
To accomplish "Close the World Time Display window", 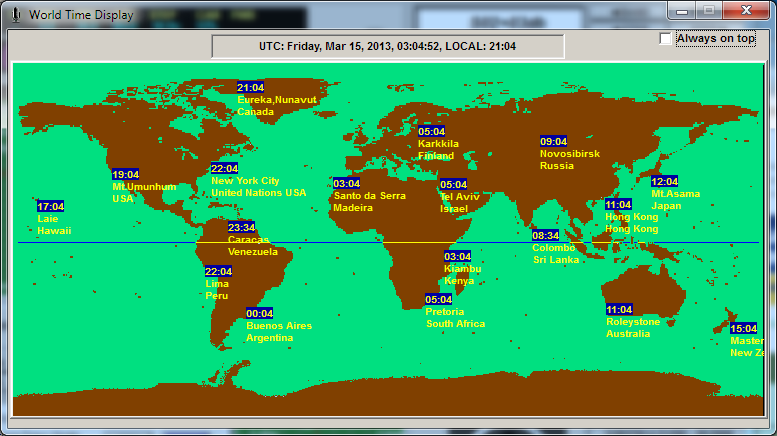I will 746,10.
